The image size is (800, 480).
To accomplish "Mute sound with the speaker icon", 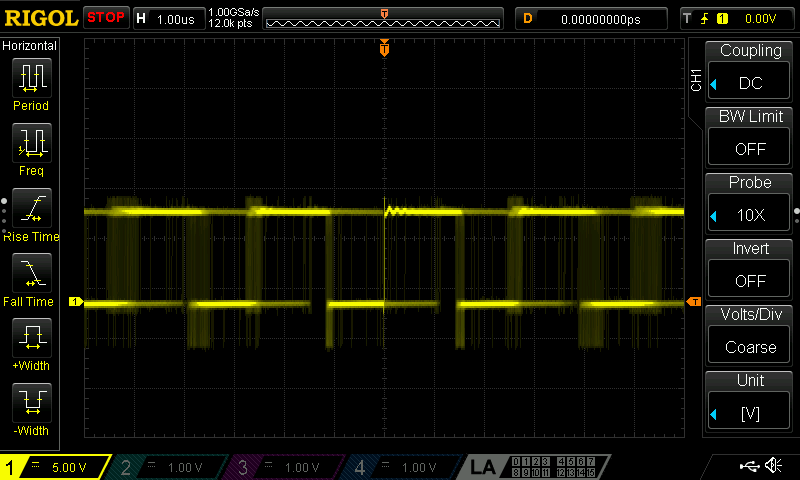I will pos(773,466).
